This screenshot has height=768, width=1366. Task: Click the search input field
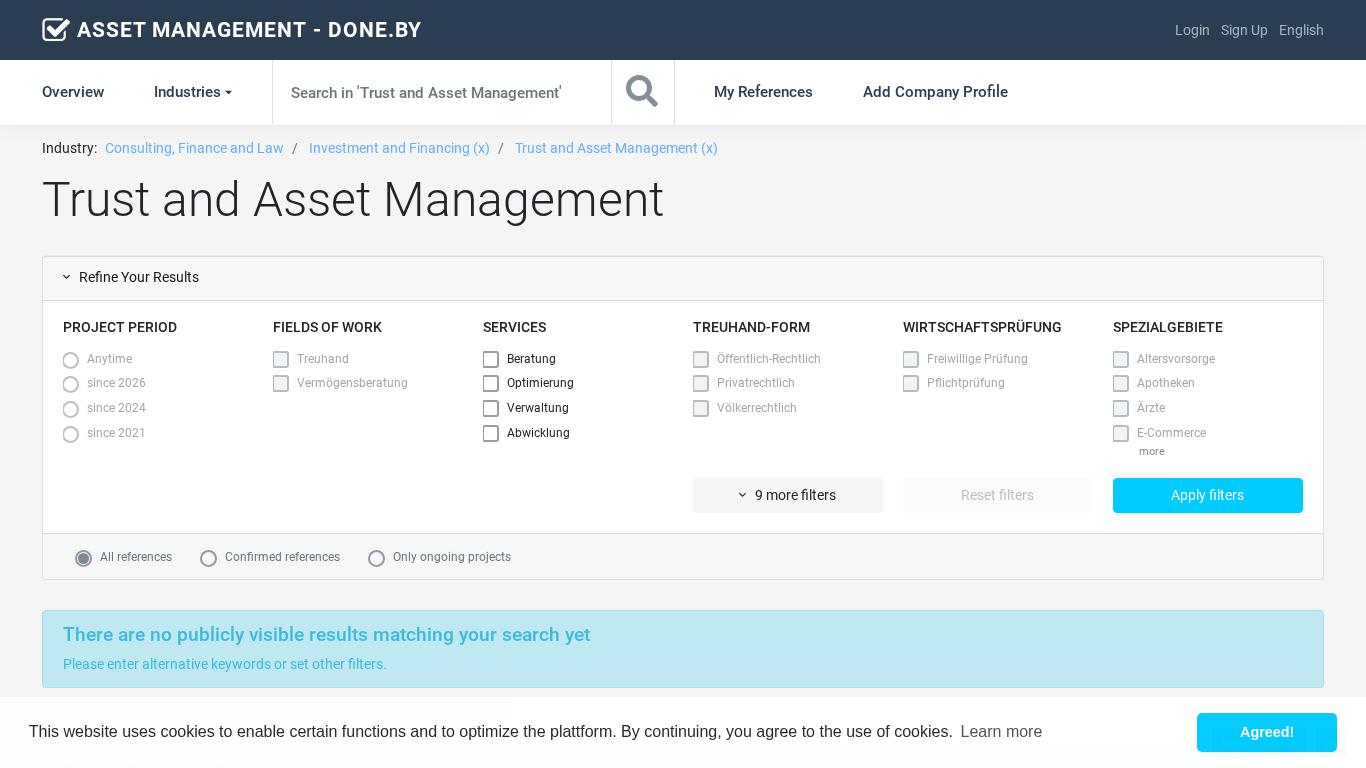coord(441,92)
